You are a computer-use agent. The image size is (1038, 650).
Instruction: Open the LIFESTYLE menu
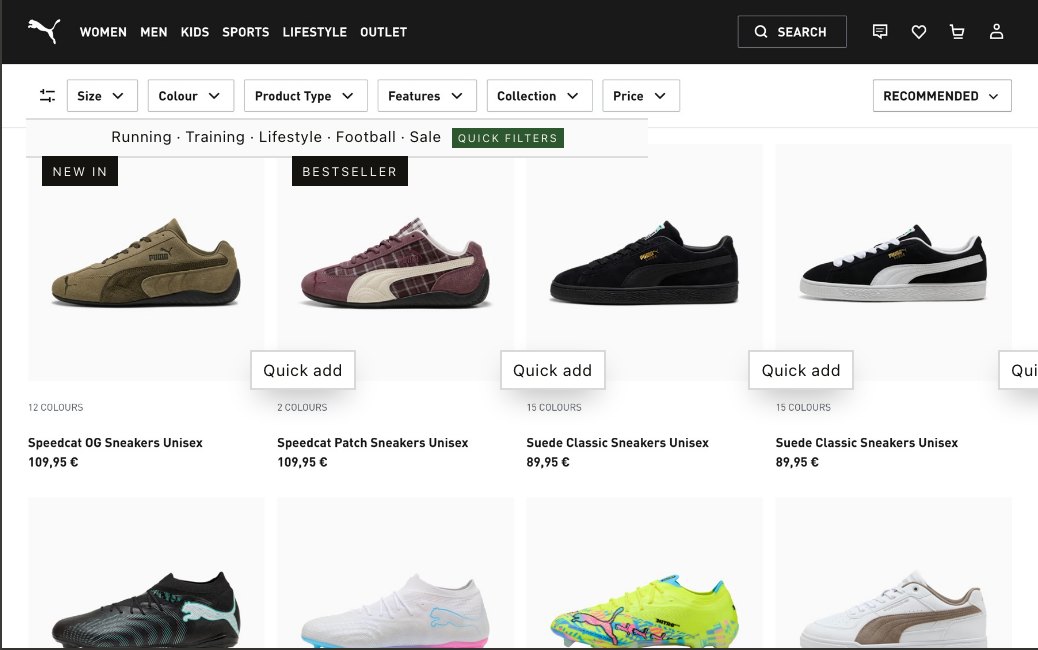click(314, 32)
